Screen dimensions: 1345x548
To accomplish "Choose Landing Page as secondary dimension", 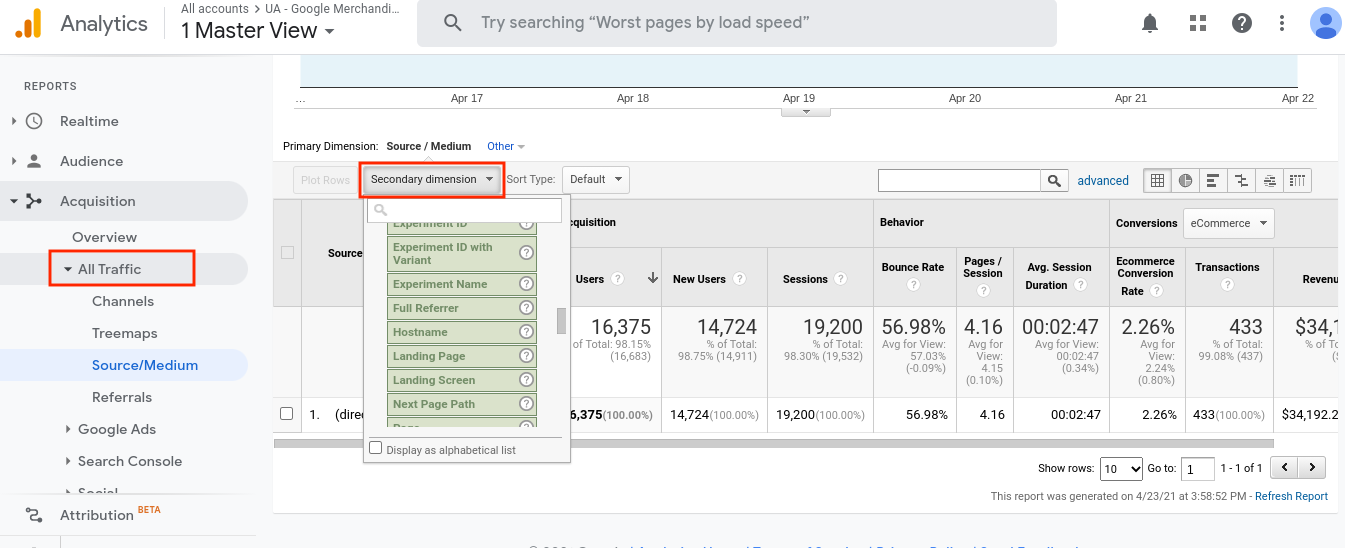I will coord(462,356).
